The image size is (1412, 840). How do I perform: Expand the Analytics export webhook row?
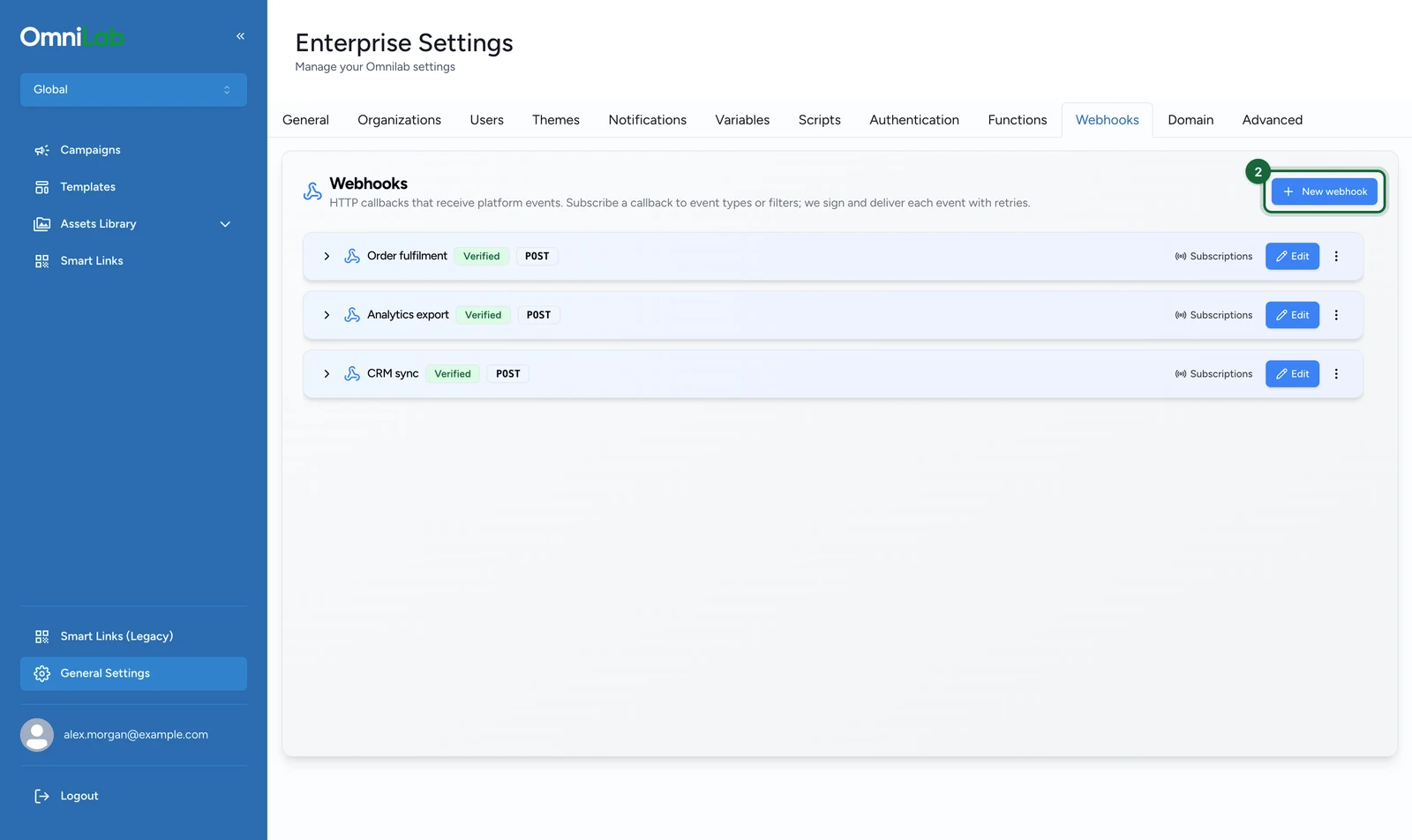(327, 315)
